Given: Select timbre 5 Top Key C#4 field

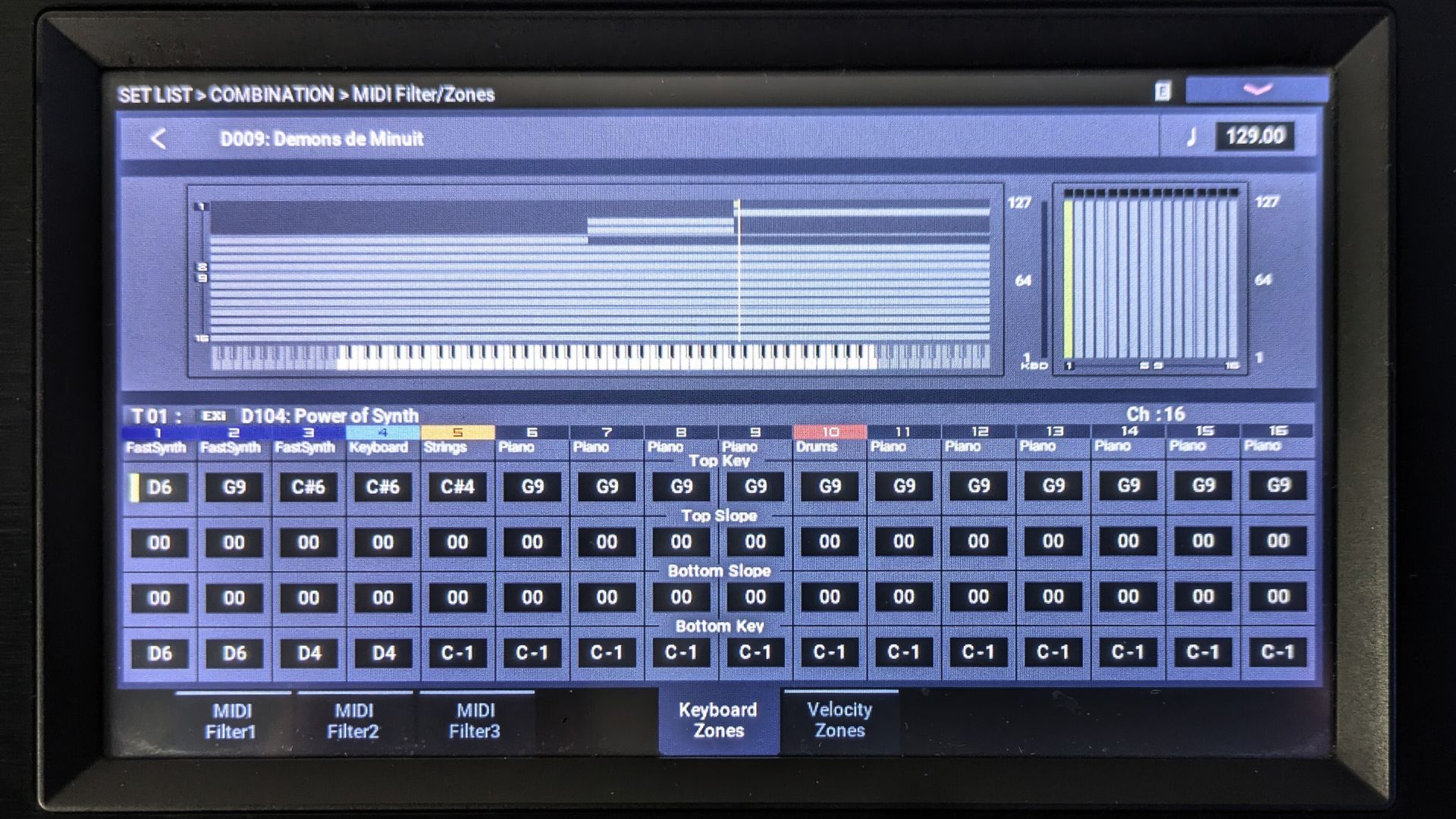Looking at the screenshot, I should click(x=457, y=487).
